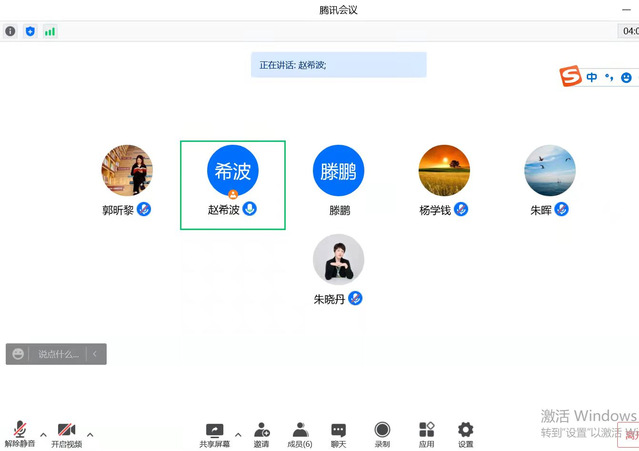Open 设置 settings gear
The image size is (639, 451).
pos(465,432)
